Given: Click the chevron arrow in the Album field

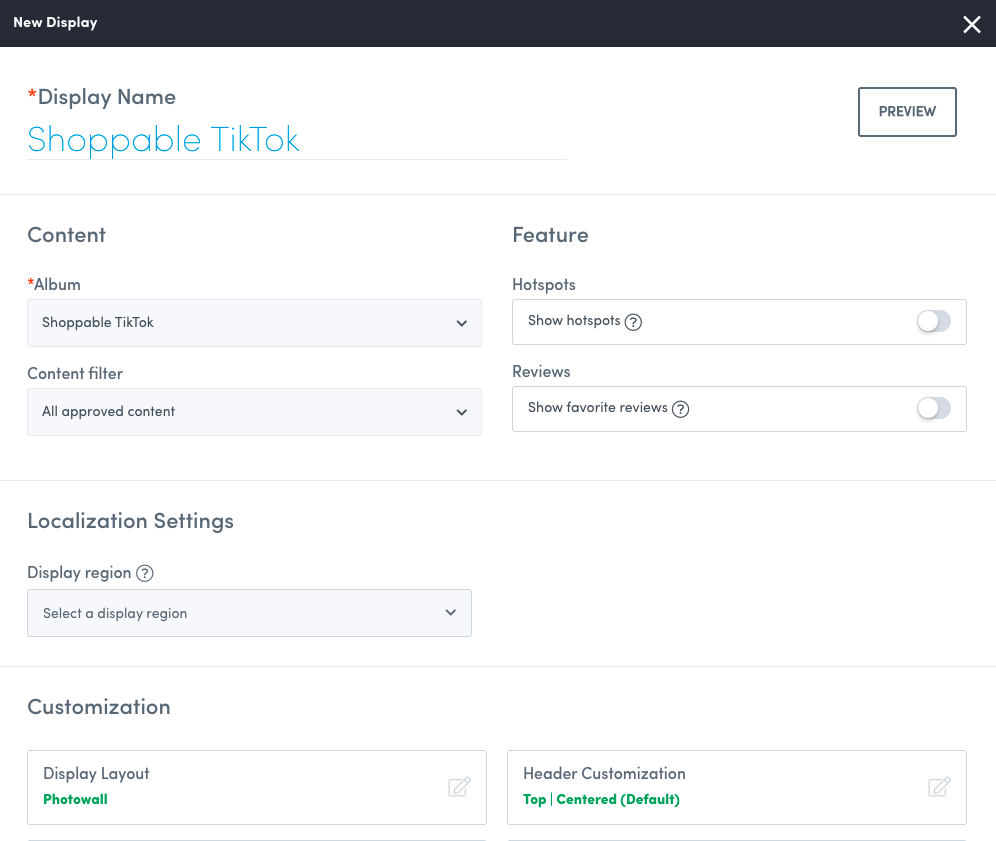Looking at the screenshot, I should [461, 323].
